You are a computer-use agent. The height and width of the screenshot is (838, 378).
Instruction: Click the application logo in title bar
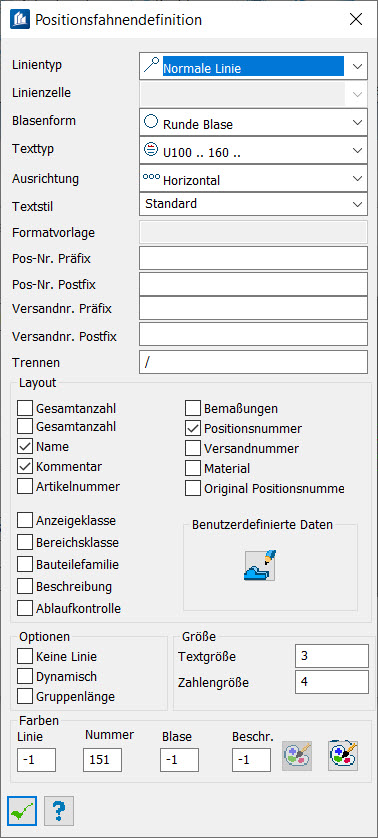[x=20, y=20]
